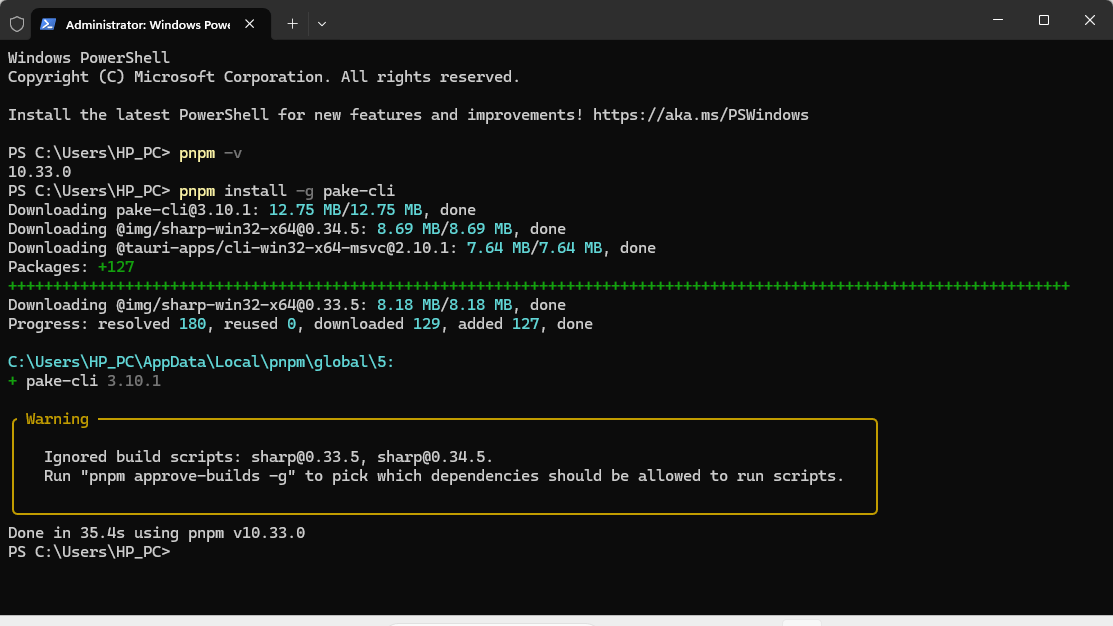The image size is (1113, 626).
Task: Click the green +127 packages indicator
Action: coord(115,266)
